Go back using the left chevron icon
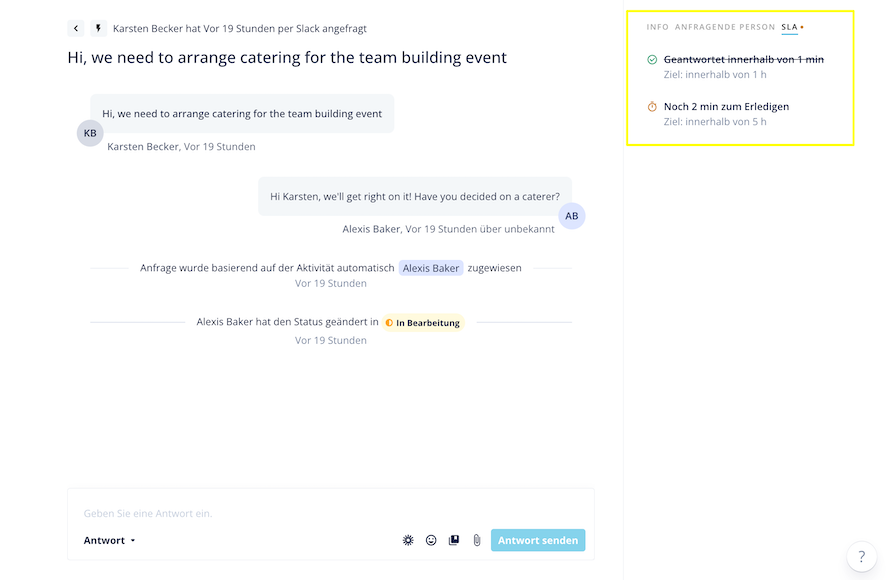 75,28
